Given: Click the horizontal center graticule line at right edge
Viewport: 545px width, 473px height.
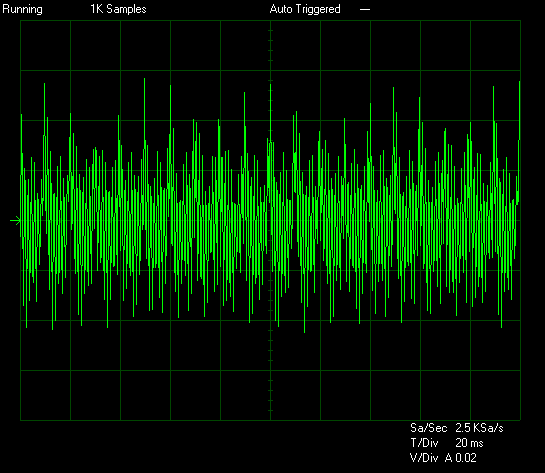Looking at the screenshot, I should (x=520, y=220).
